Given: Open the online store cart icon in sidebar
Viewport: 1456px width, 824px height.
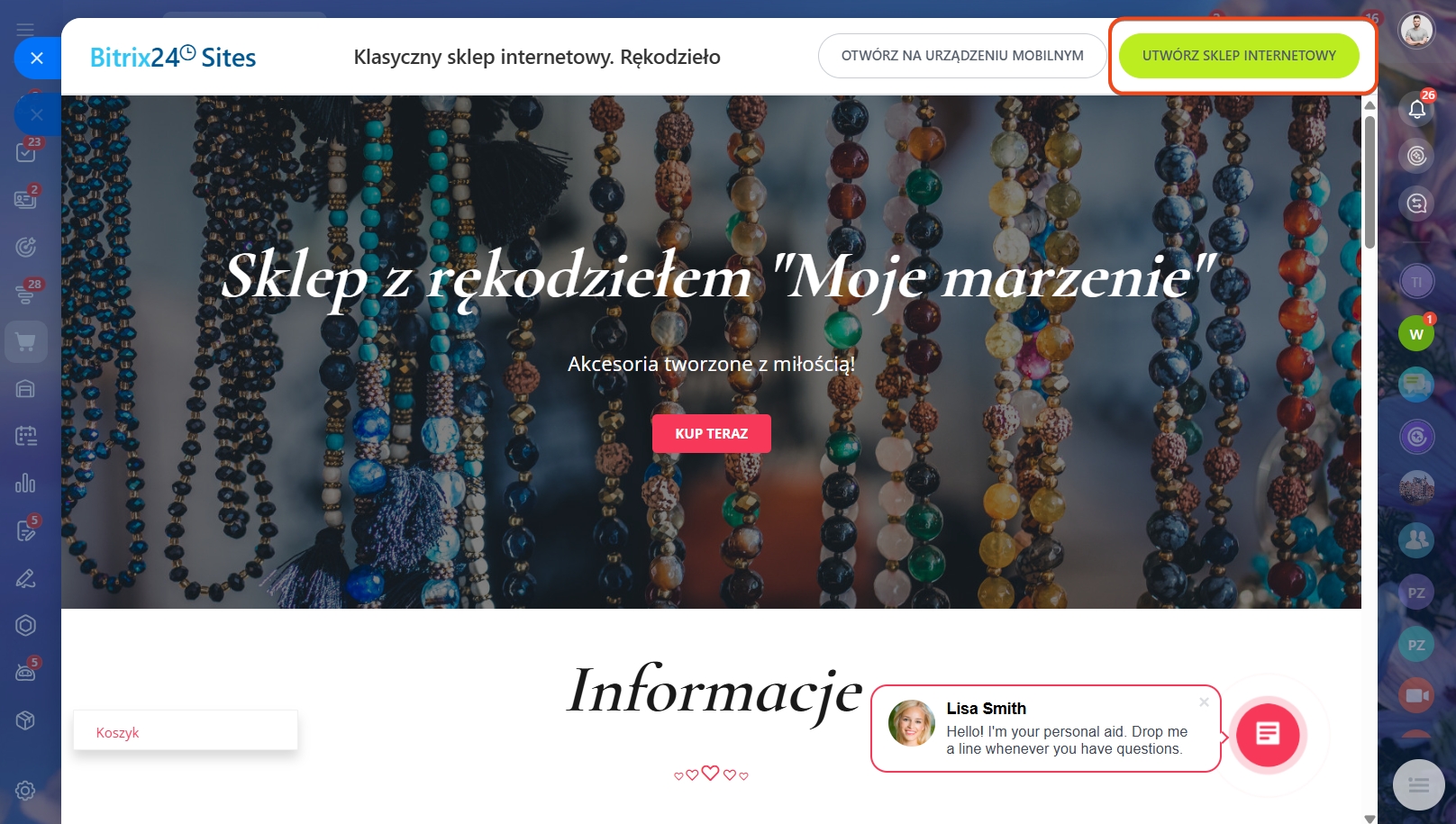Looking at the screenshot, I should coord(26,342).
